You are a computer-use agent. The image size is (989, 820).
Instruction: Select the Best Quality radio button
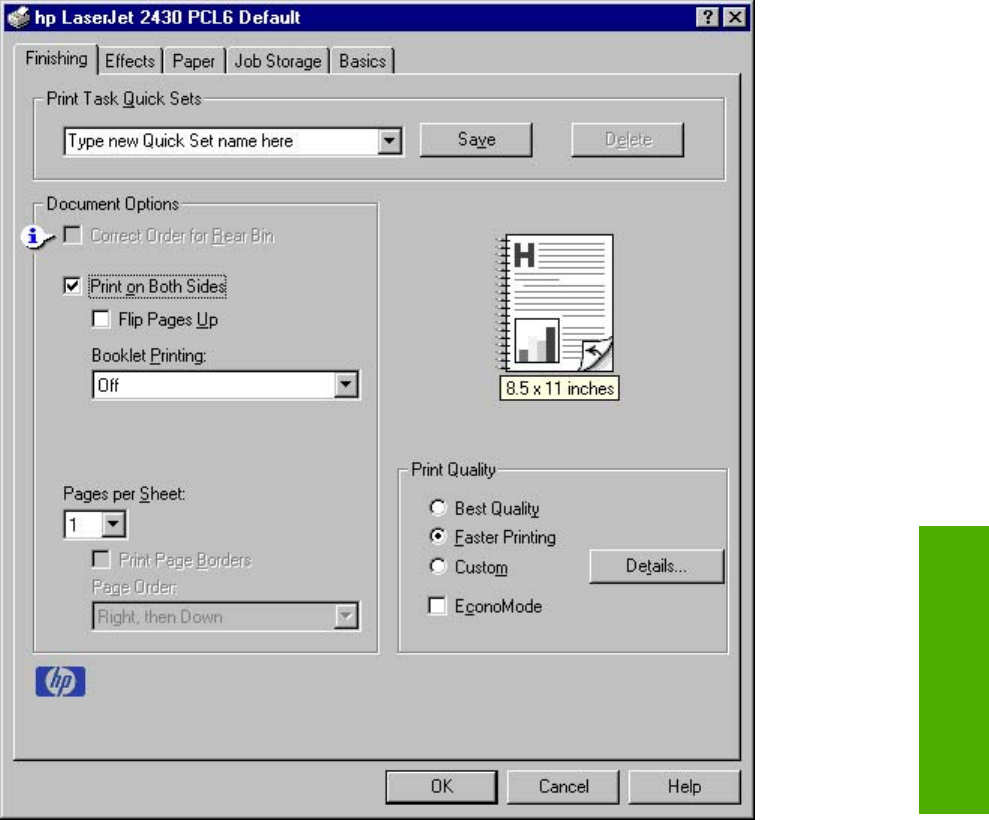tap(437, 507)
